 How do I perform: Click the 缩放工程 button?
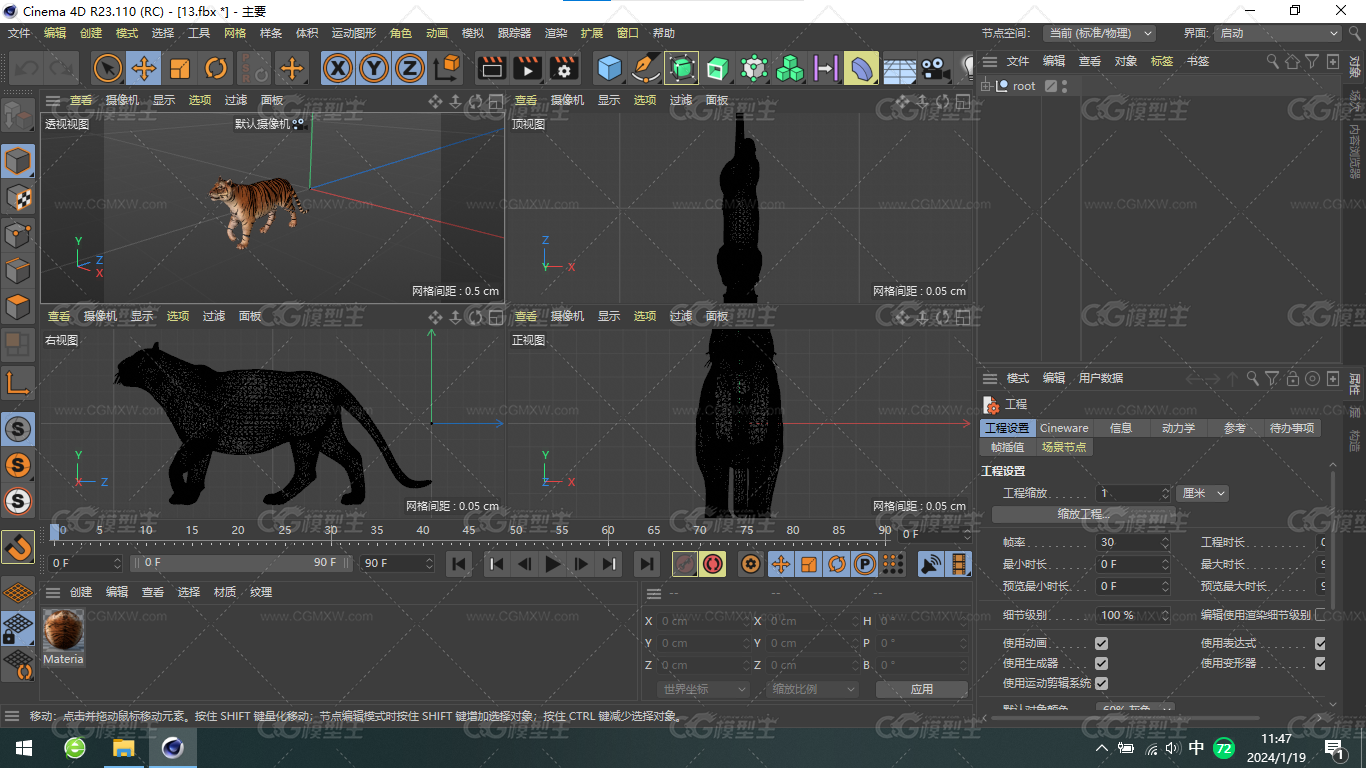(1084, 514)
